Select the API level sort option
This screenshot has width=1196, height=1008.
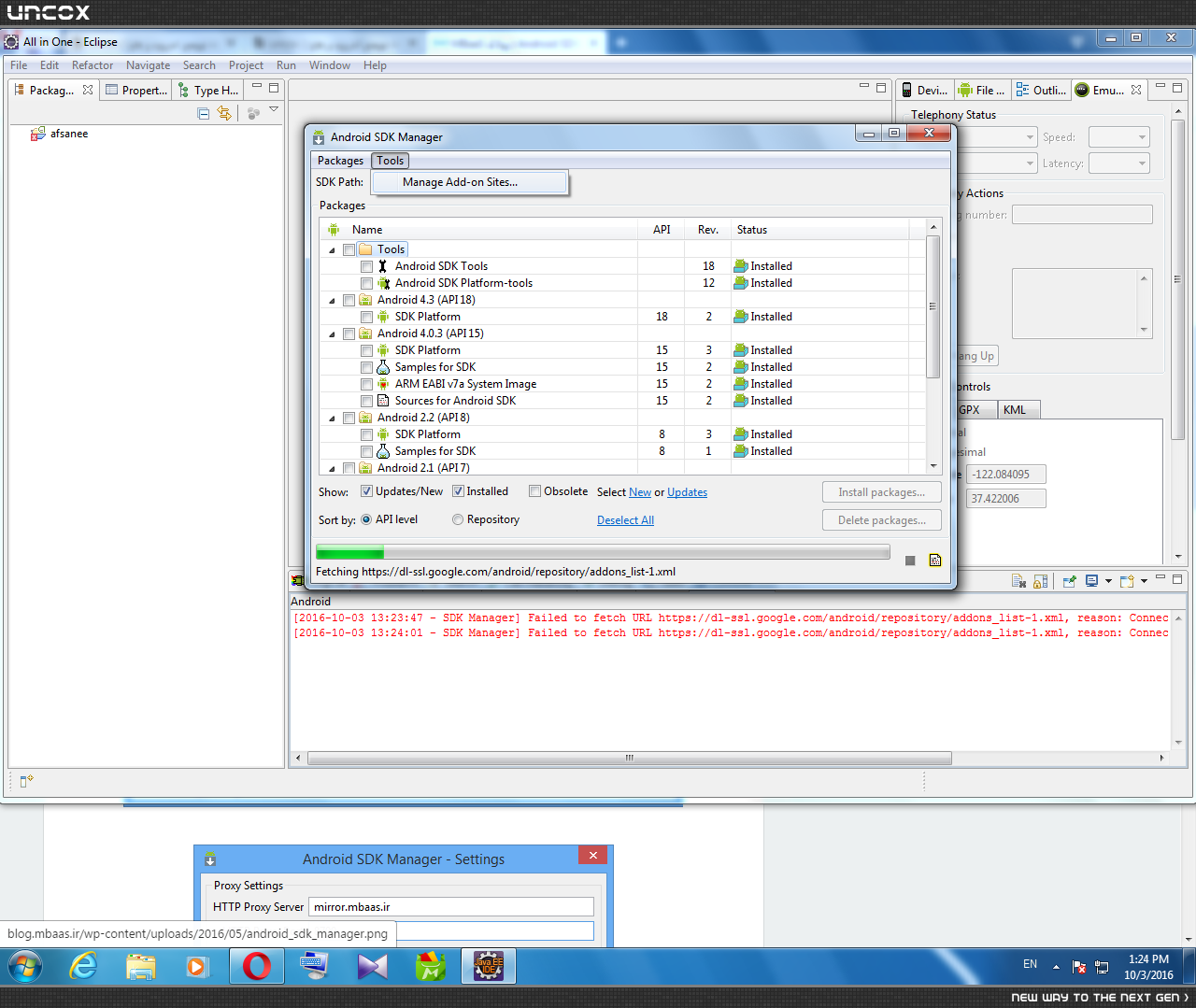point(366,519)
